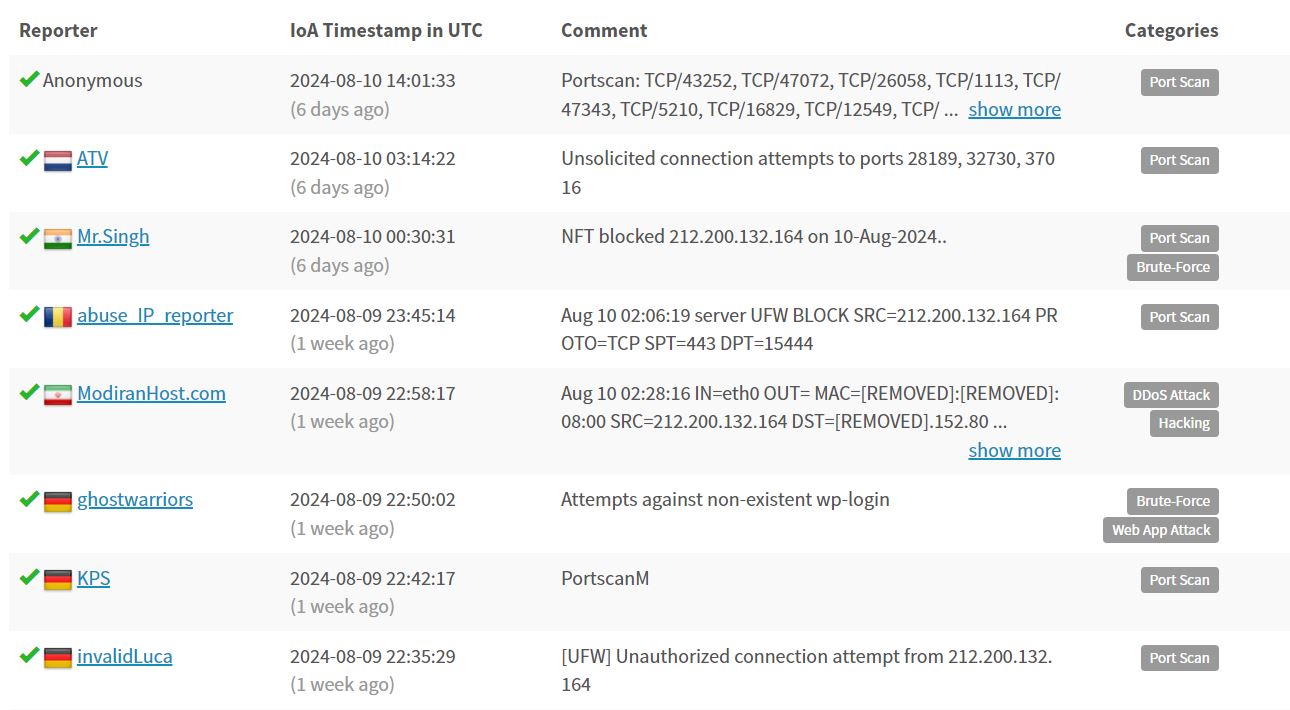Click the India flag next to Mr.Singh
The width and height of the screenshot is (1290, 710).
[58, 238]
